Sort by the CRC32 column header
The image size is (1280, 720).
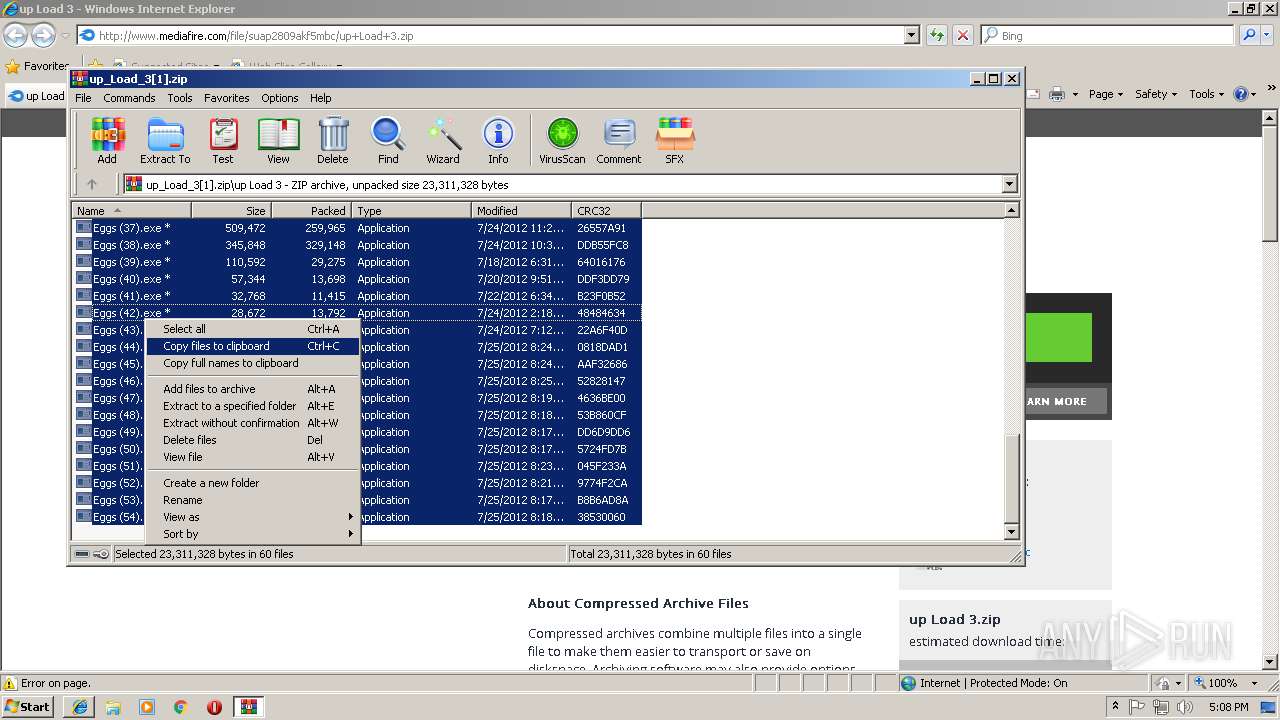[x=606, y=211]
